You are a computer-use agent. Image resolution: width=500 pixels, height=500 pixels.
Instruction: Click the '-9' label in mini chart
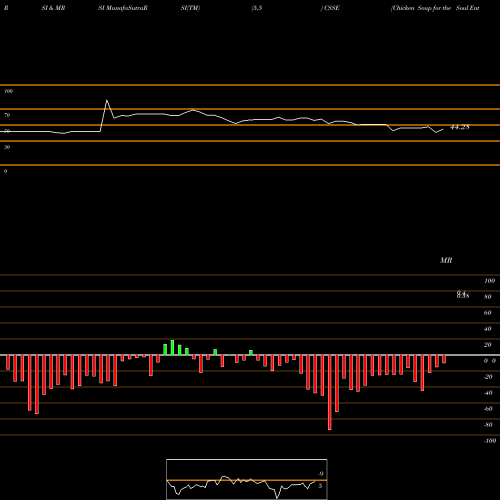pos(320,474)
